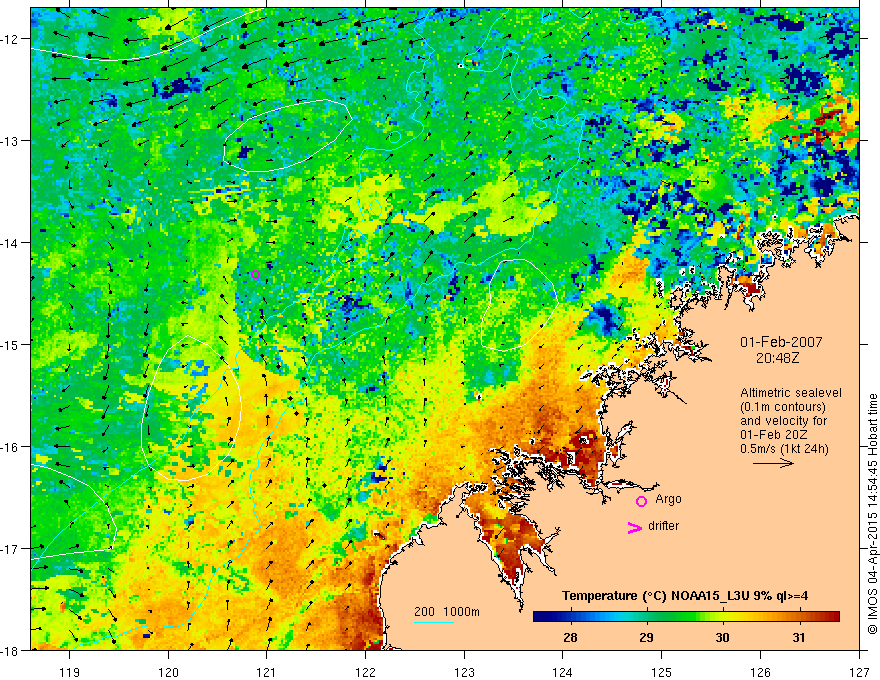
Task: Click the Argo float marker on the map
Action: click(255, 274)
